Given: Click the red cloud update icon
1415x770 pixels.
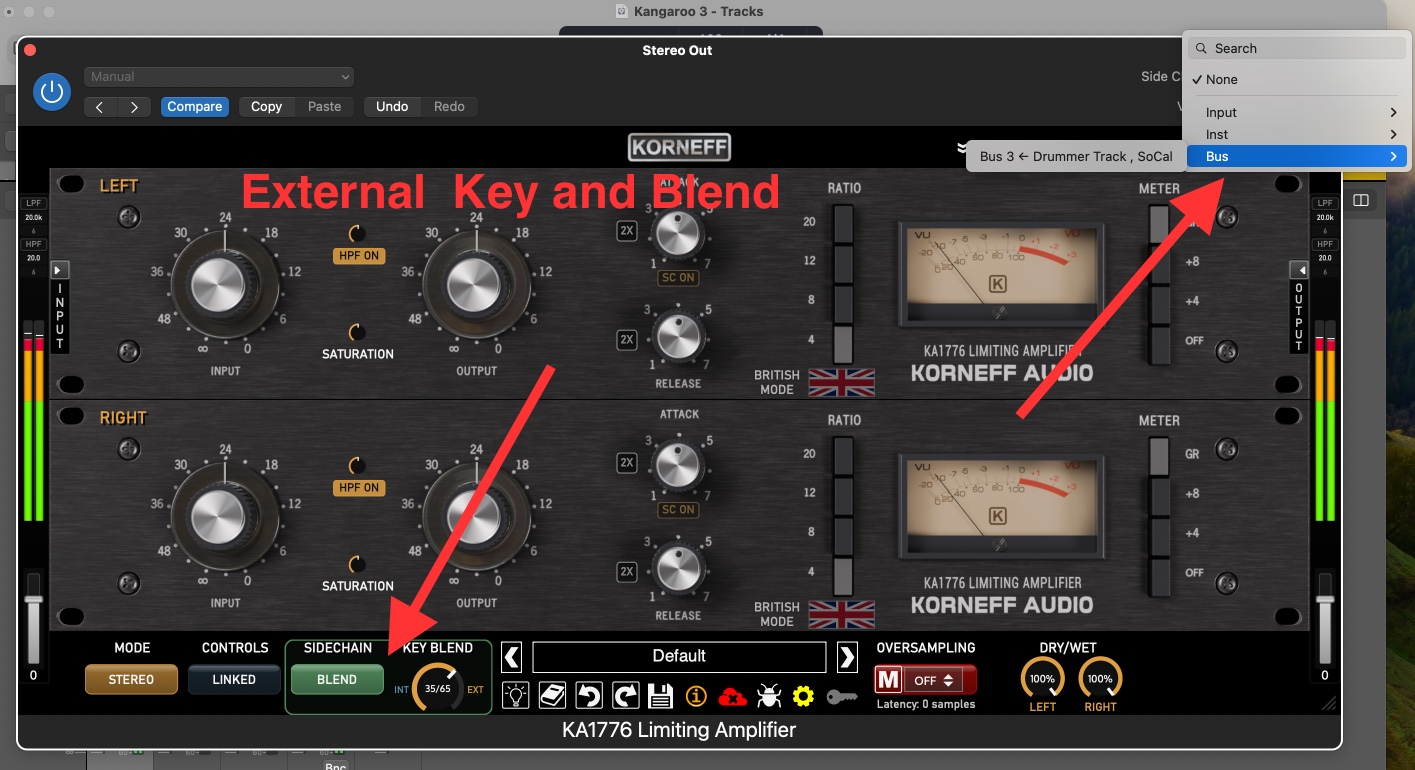Looking at the screenshot, I should click(733, 696).
